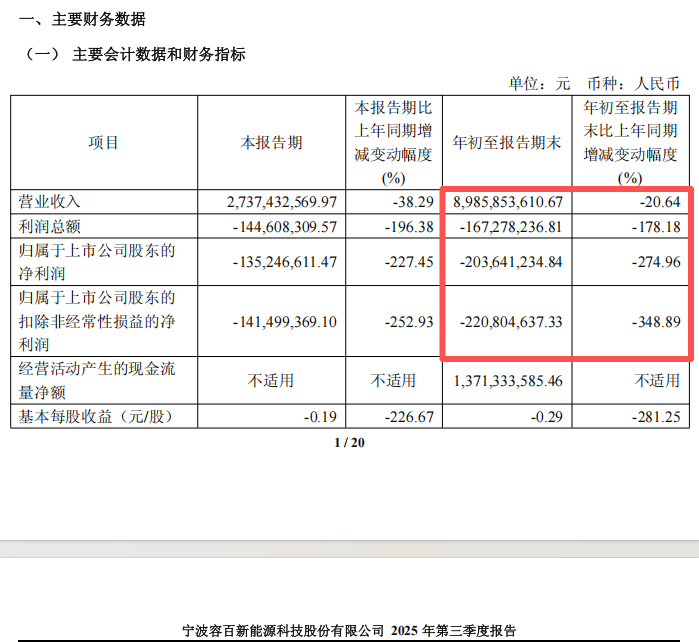Click the 主要财务数据 section heading

coord(98,19)
